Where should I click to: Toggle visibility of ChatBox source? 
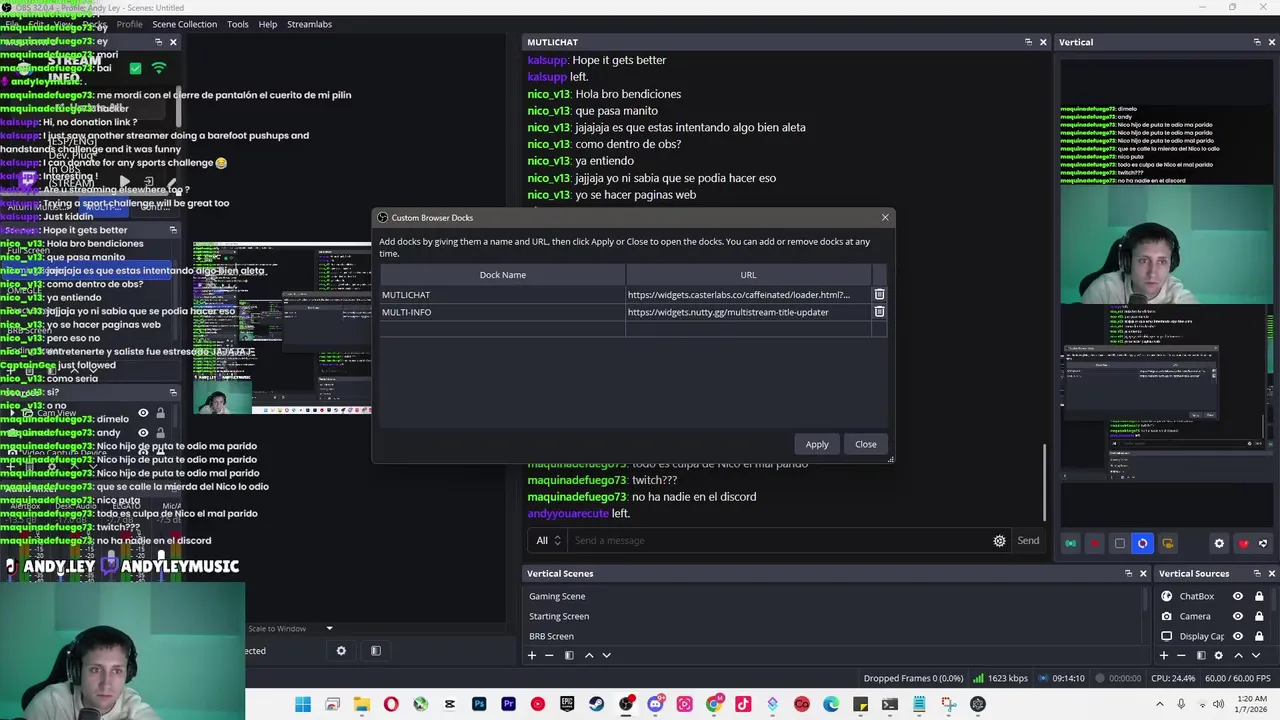coord(1238,596)
